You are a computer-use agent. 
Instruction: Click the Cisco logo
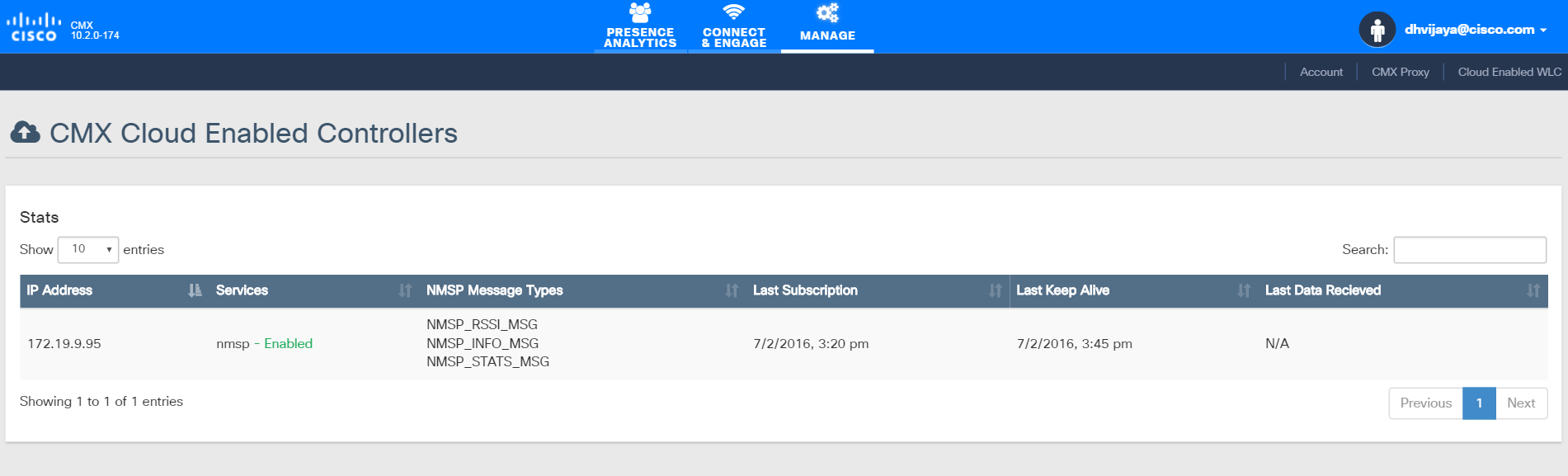34,26
